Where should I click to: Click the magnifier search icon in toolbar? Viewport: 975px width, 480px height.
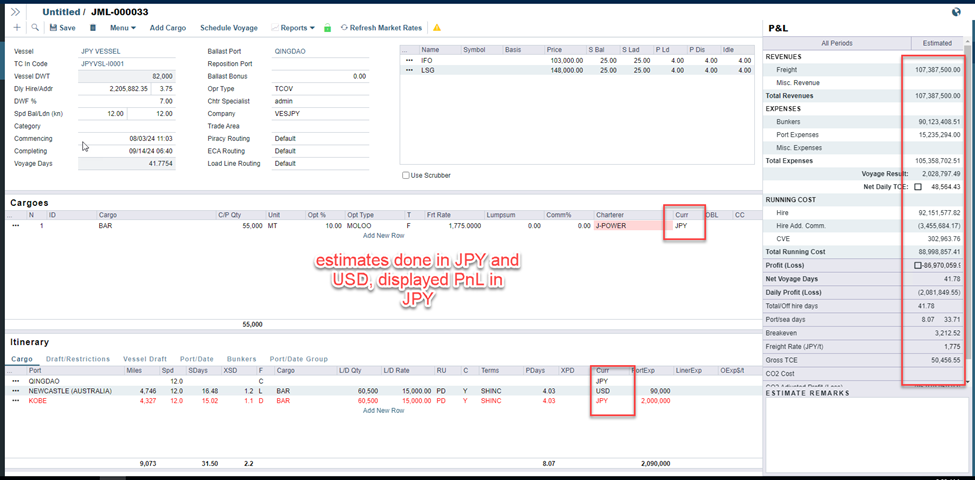pyautogui.click(x=35, y=28)
